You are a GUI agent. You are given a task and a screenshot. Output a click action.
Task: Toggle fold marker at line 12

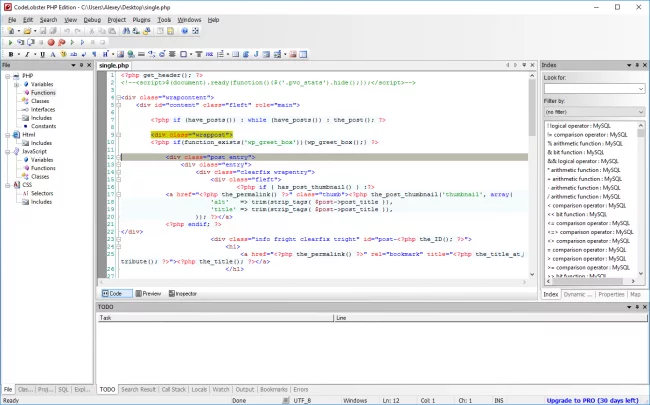pyautogui.click(x=119, y=157)
